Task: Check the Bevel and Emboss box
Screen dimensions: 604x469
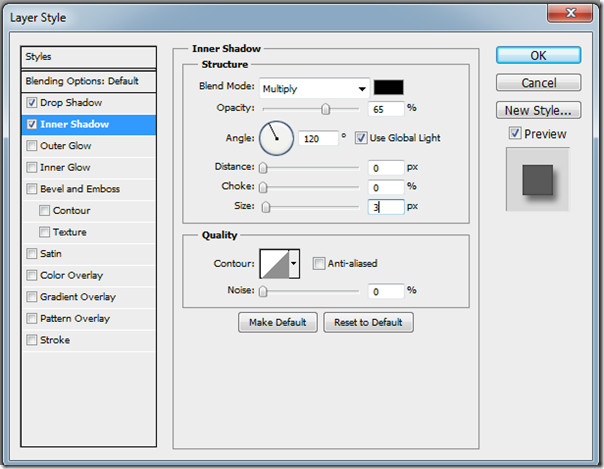Action: click(x=32, y=189)
